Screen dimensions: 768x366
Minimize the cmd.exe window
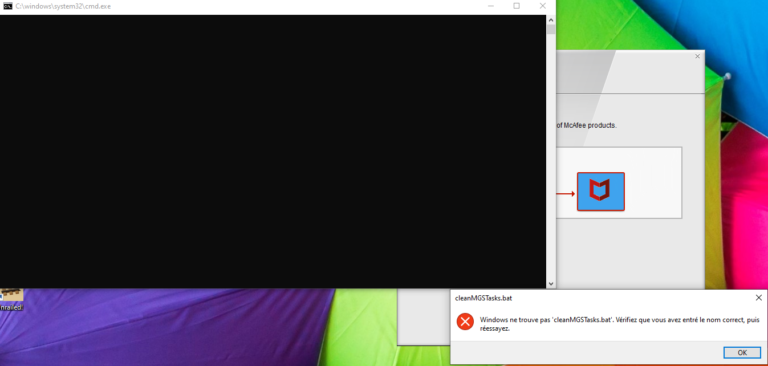point(490,6)
